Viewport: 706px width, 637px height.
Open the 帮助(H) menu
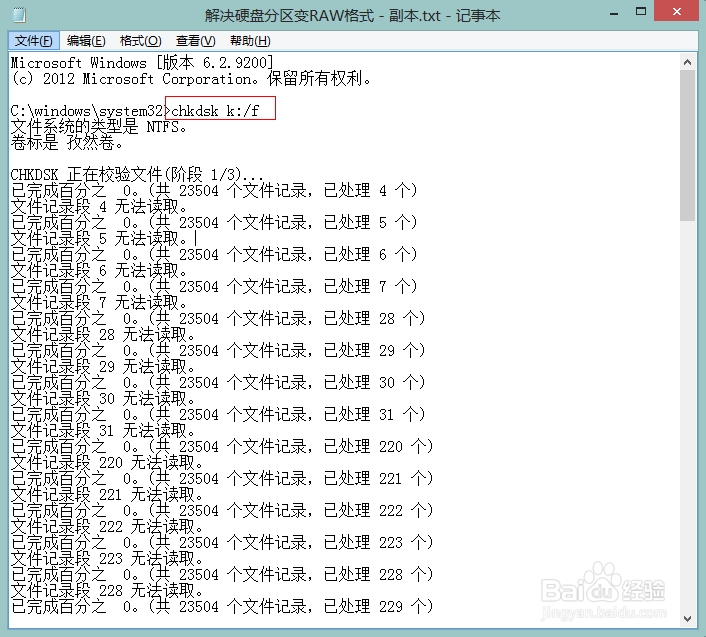click(x=250, y=41)
